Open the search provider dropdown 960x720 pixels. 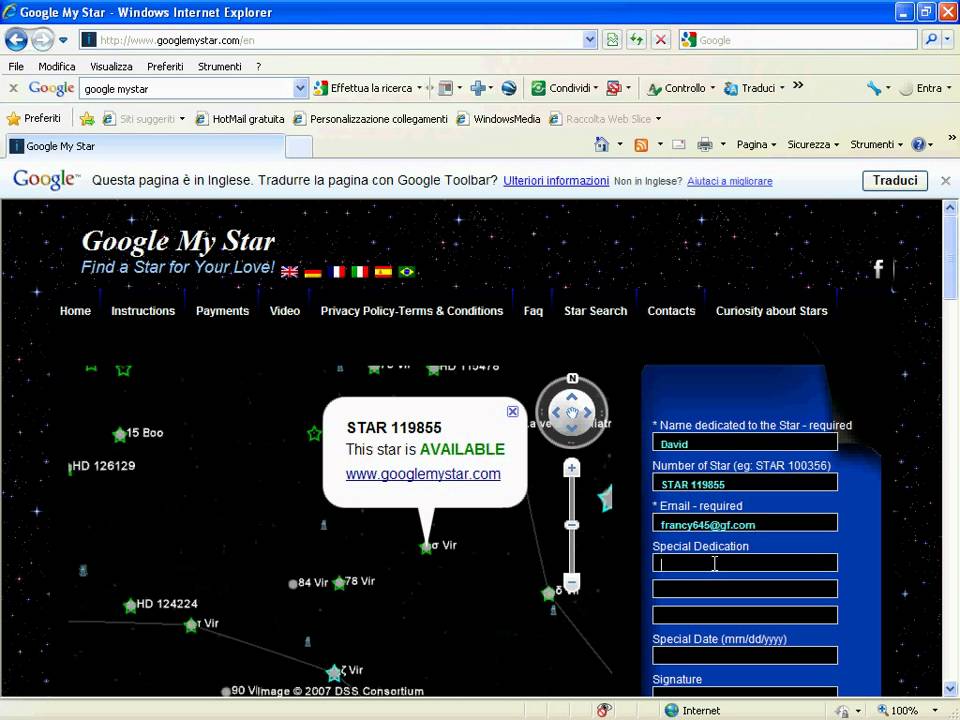point(947,40)
